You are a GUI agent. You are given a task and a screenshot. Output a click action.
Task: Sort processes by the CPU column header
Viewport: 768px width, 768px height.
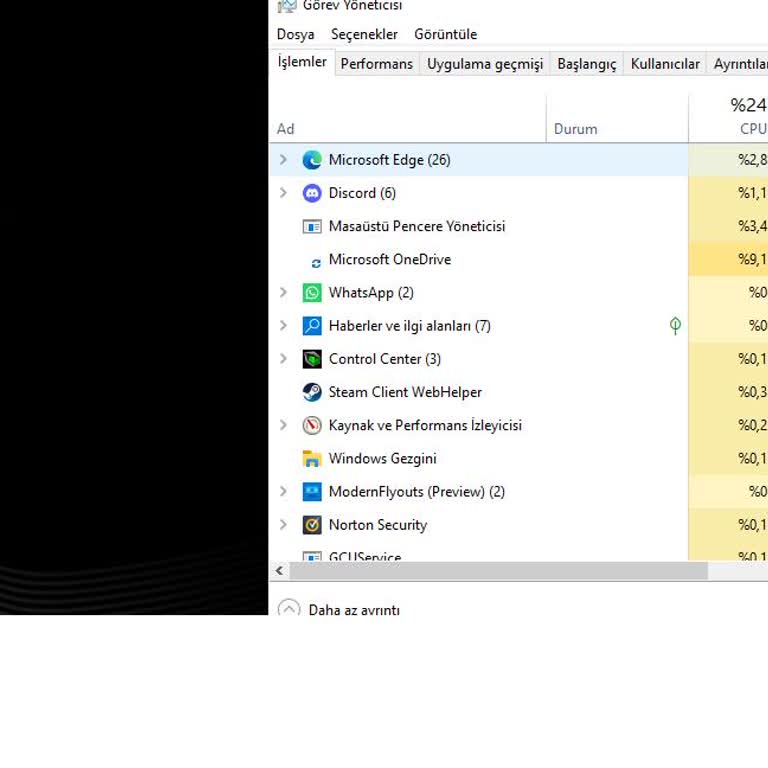click(x=748, y=118)
